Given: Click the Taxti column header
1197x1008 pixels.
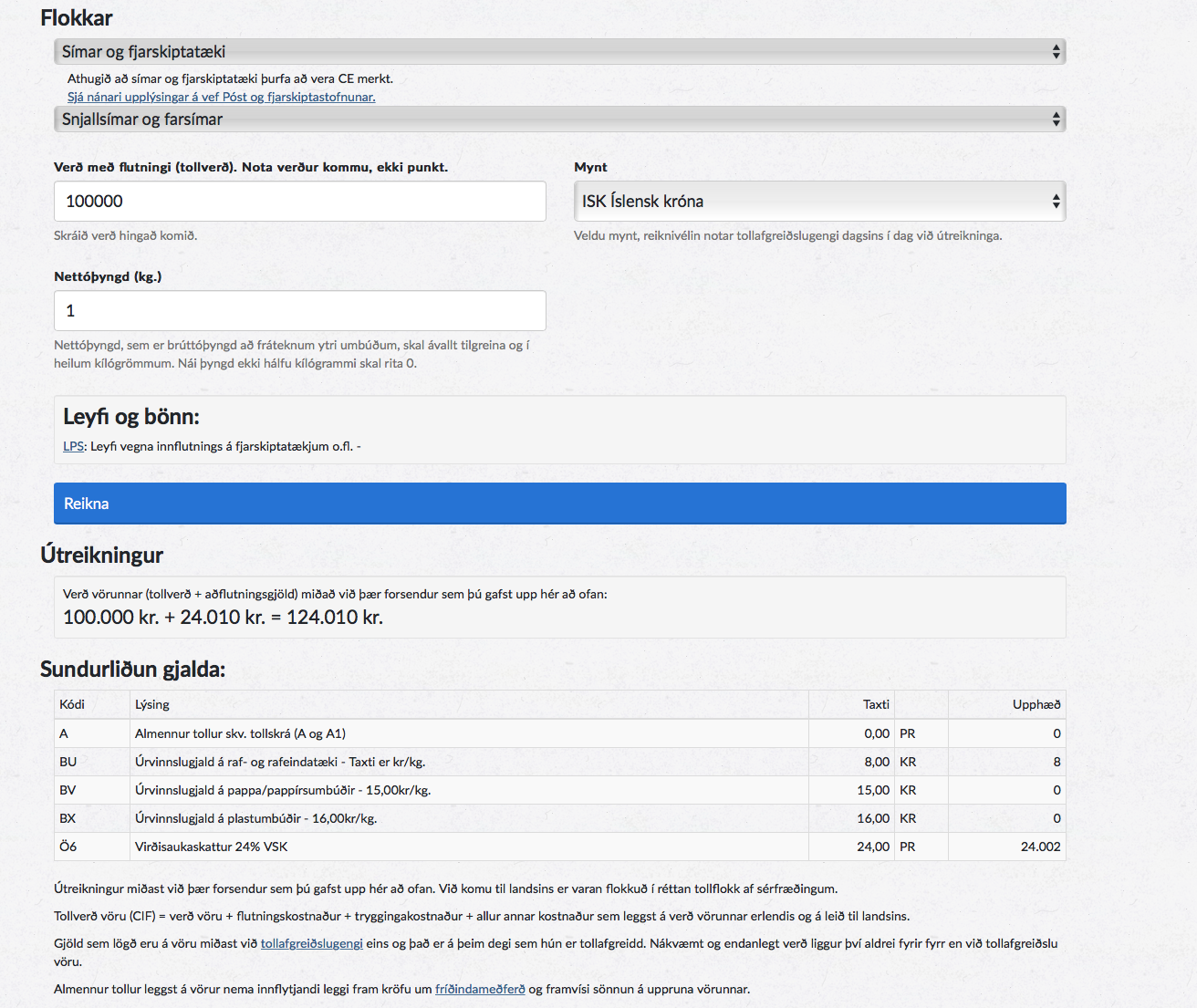Looking at the screenshot, I should pos(875,704).
